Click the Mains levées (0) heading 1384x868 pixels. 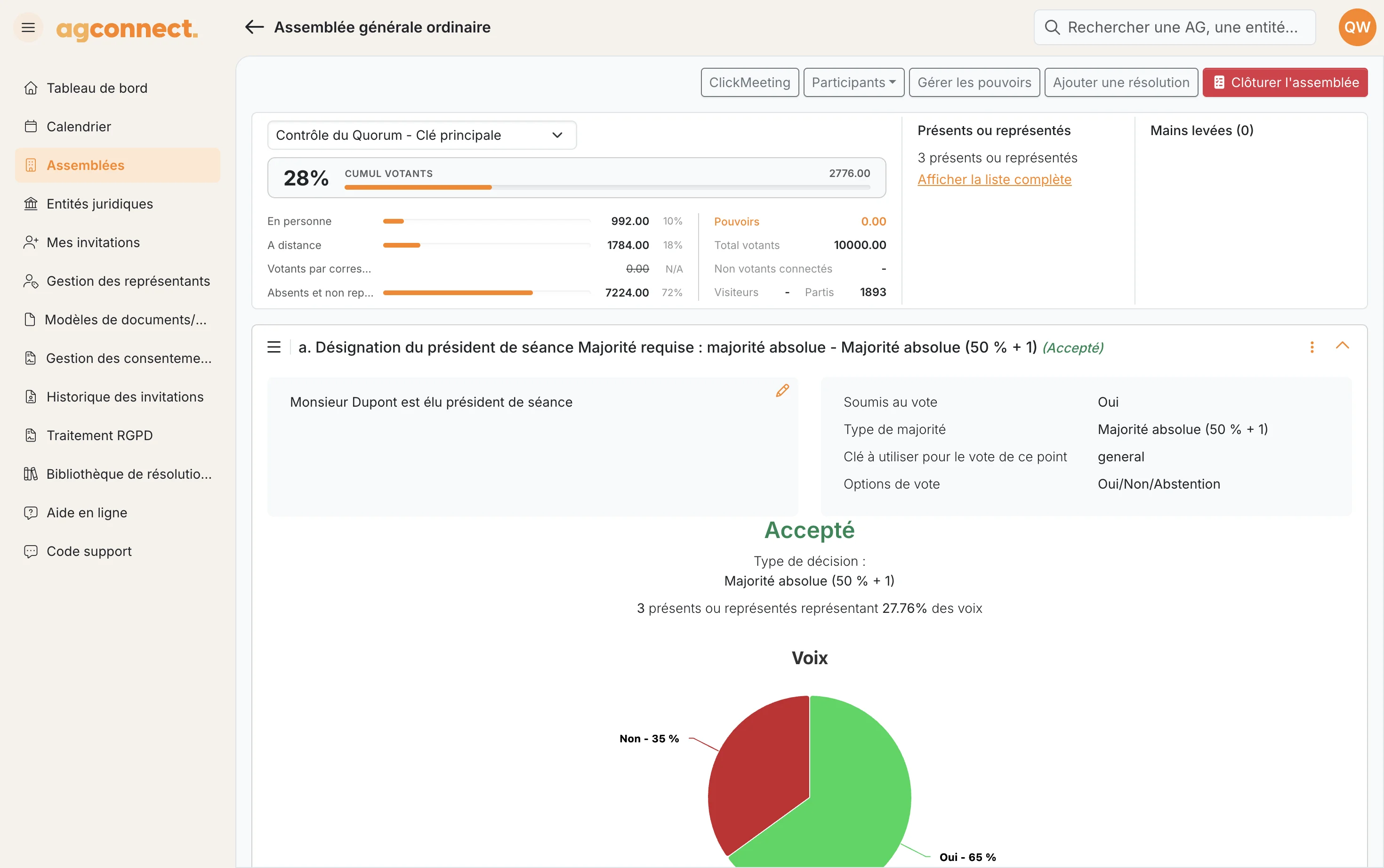pyautogui.click(x=1201, y=130)
